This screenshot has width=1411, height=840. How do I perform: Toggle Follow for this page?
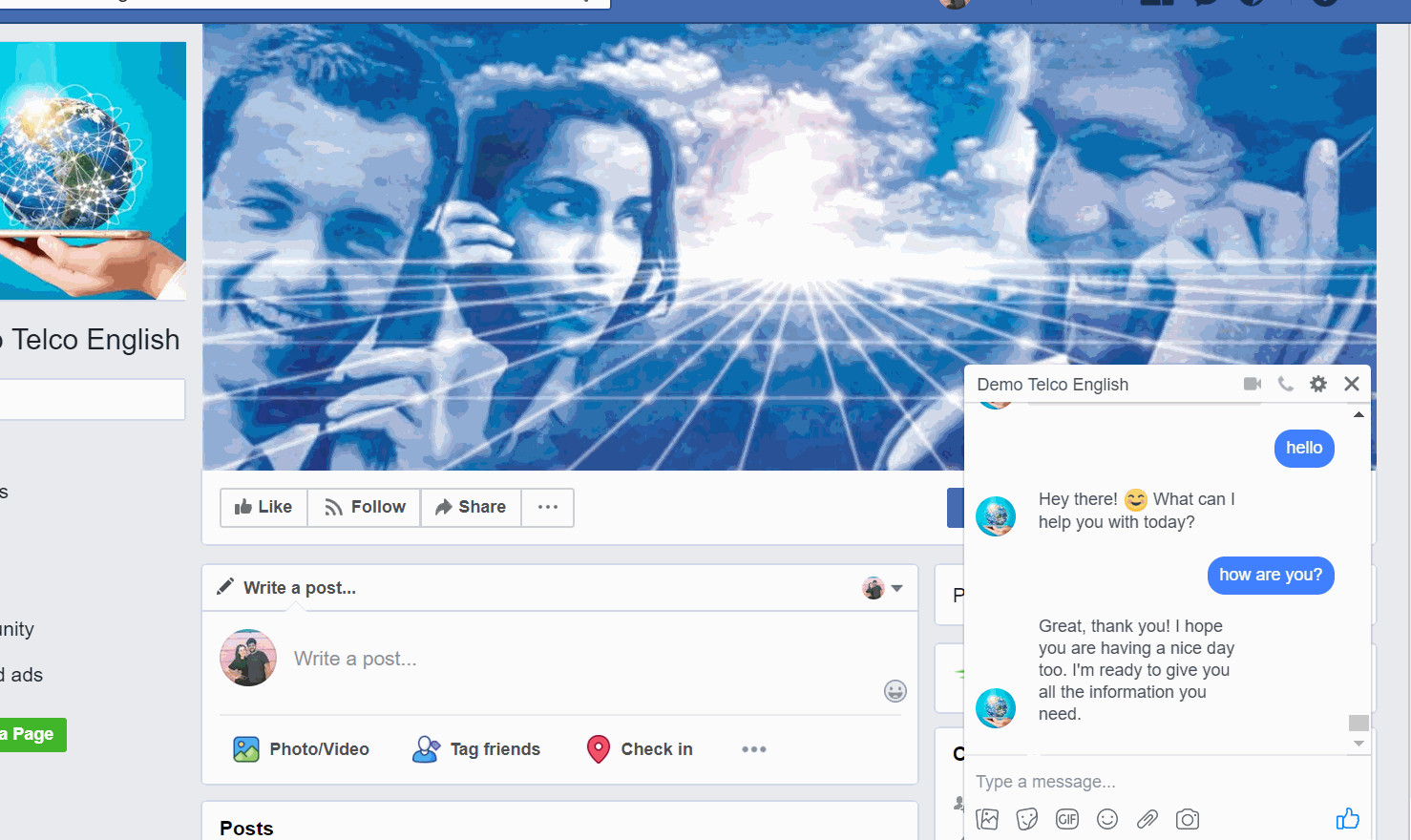click(365, 507)
